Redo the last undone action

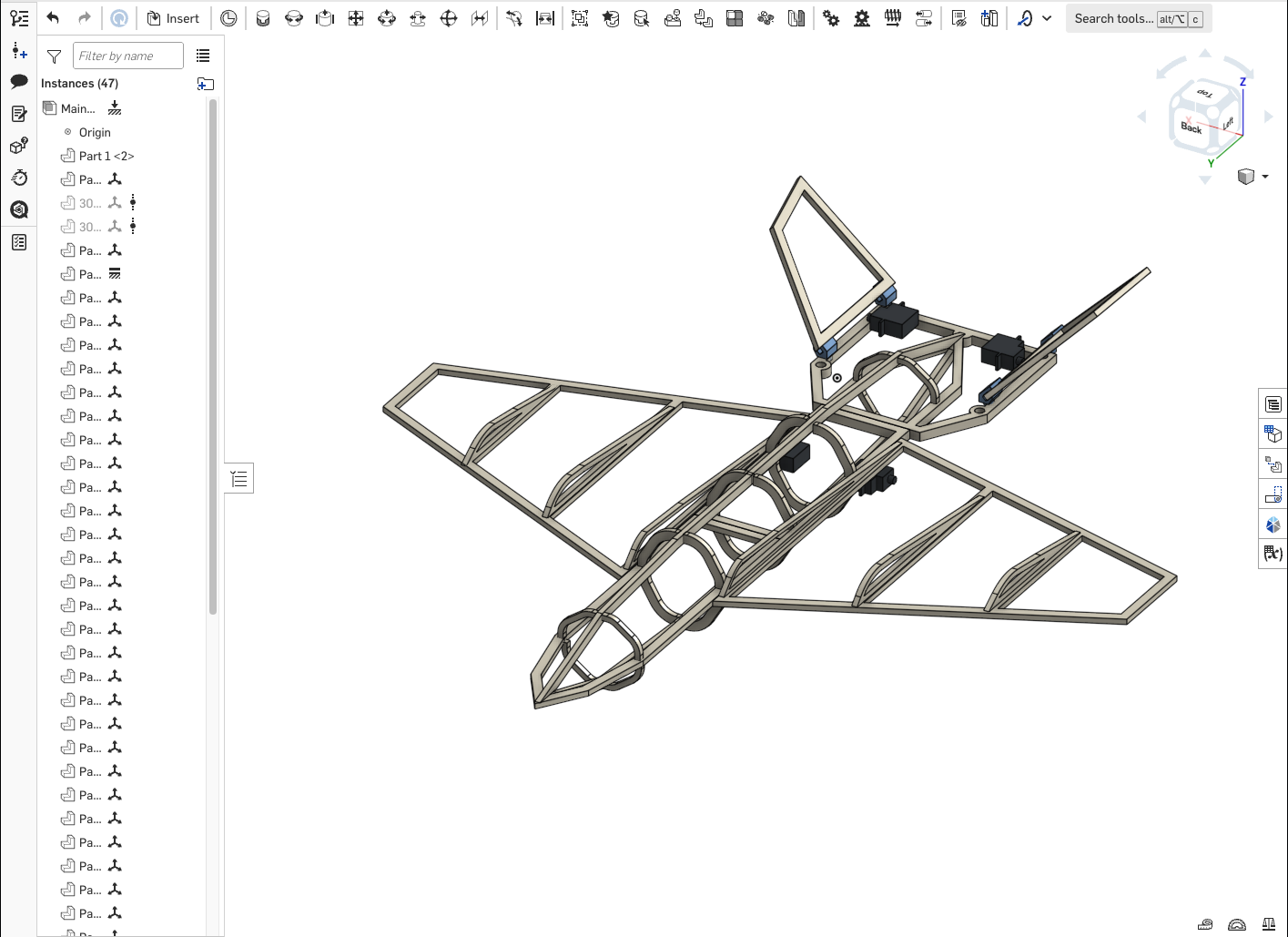pos(84,18)
